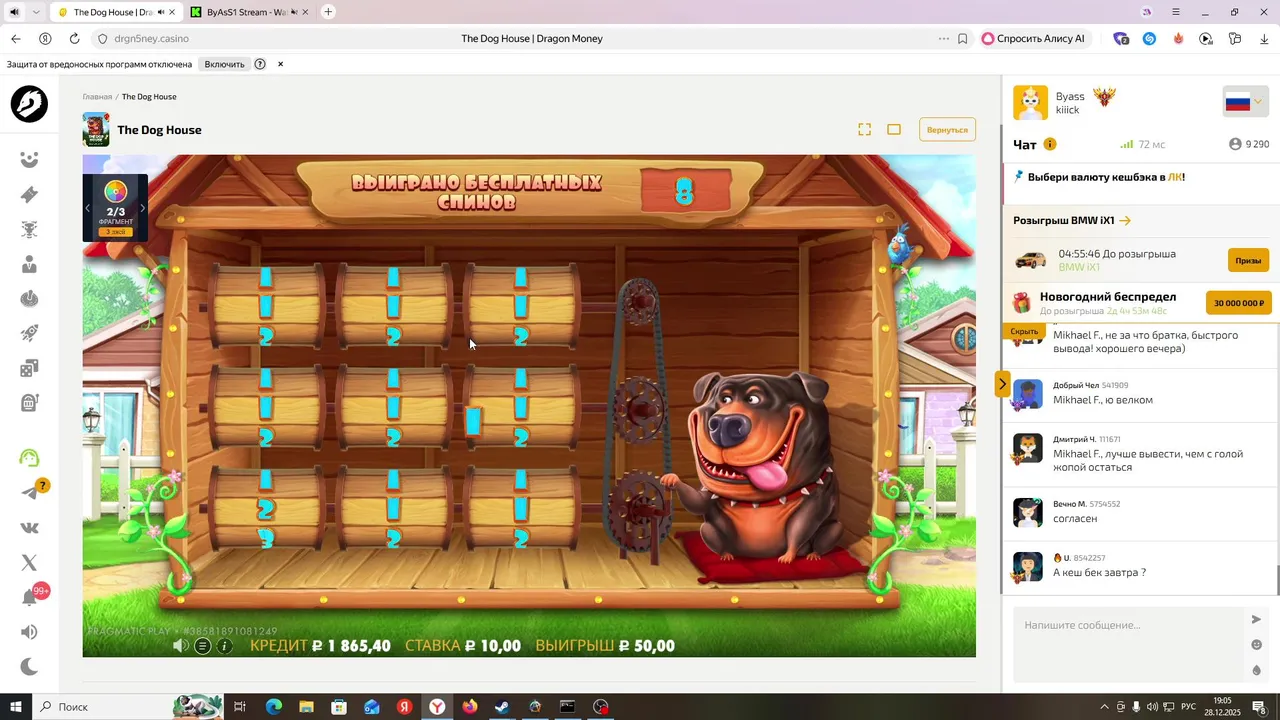This screenshot has height=720, width=1280.
Task: Open the Telegram icon in left sidebar
Action: pos(30,492)
